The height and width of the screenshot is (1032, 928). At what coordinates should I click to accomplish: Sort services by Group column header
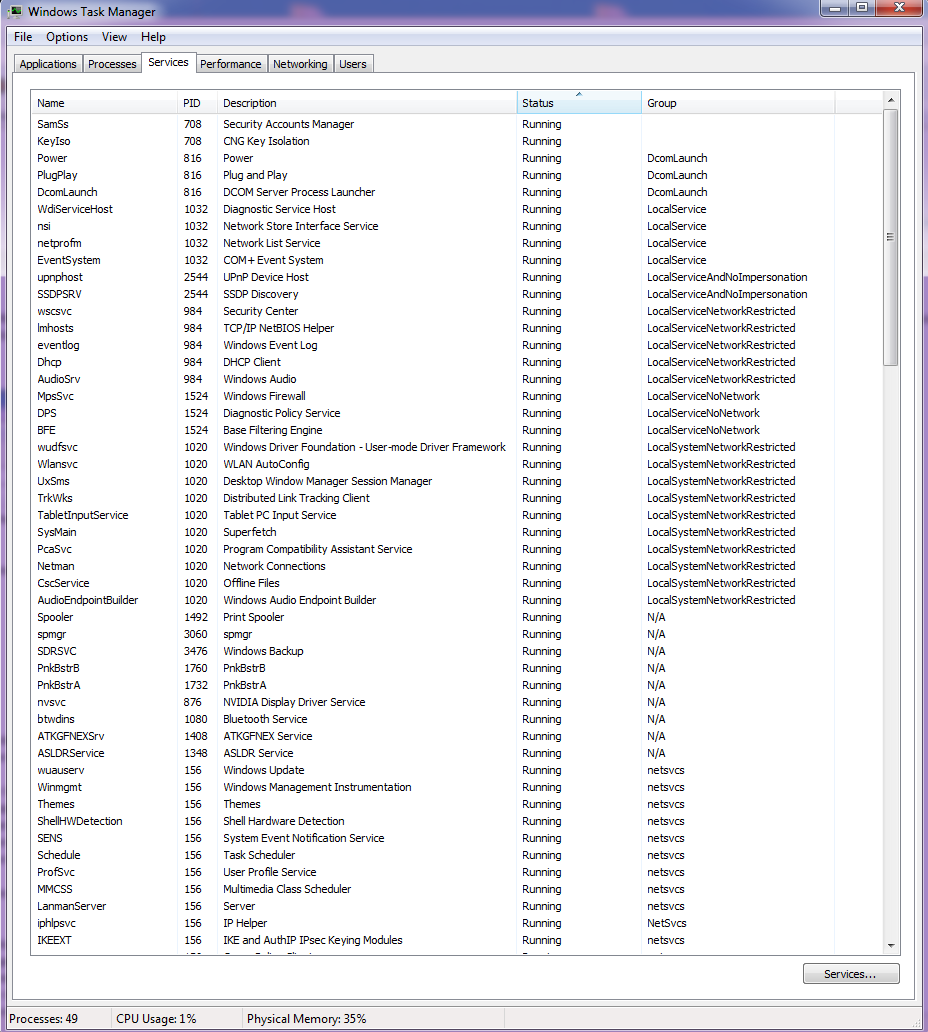738,103
